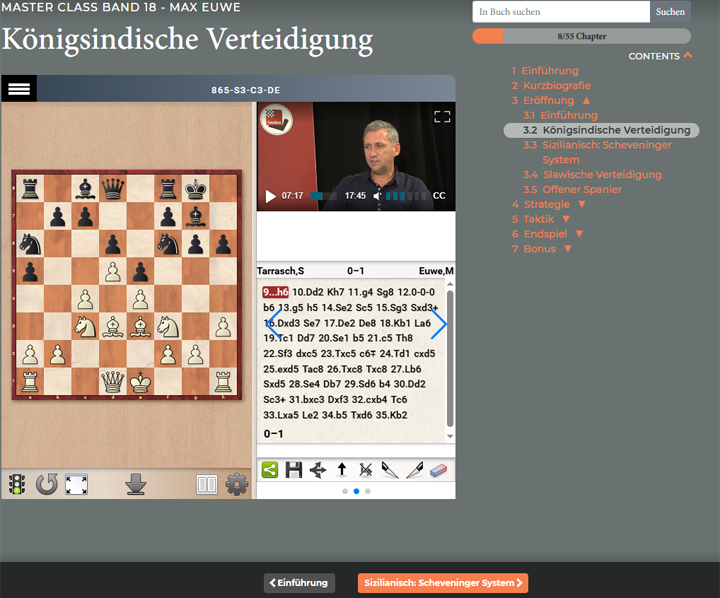
Task: Toggle closed captions (CC) on the video
Action: coord(439,196)
